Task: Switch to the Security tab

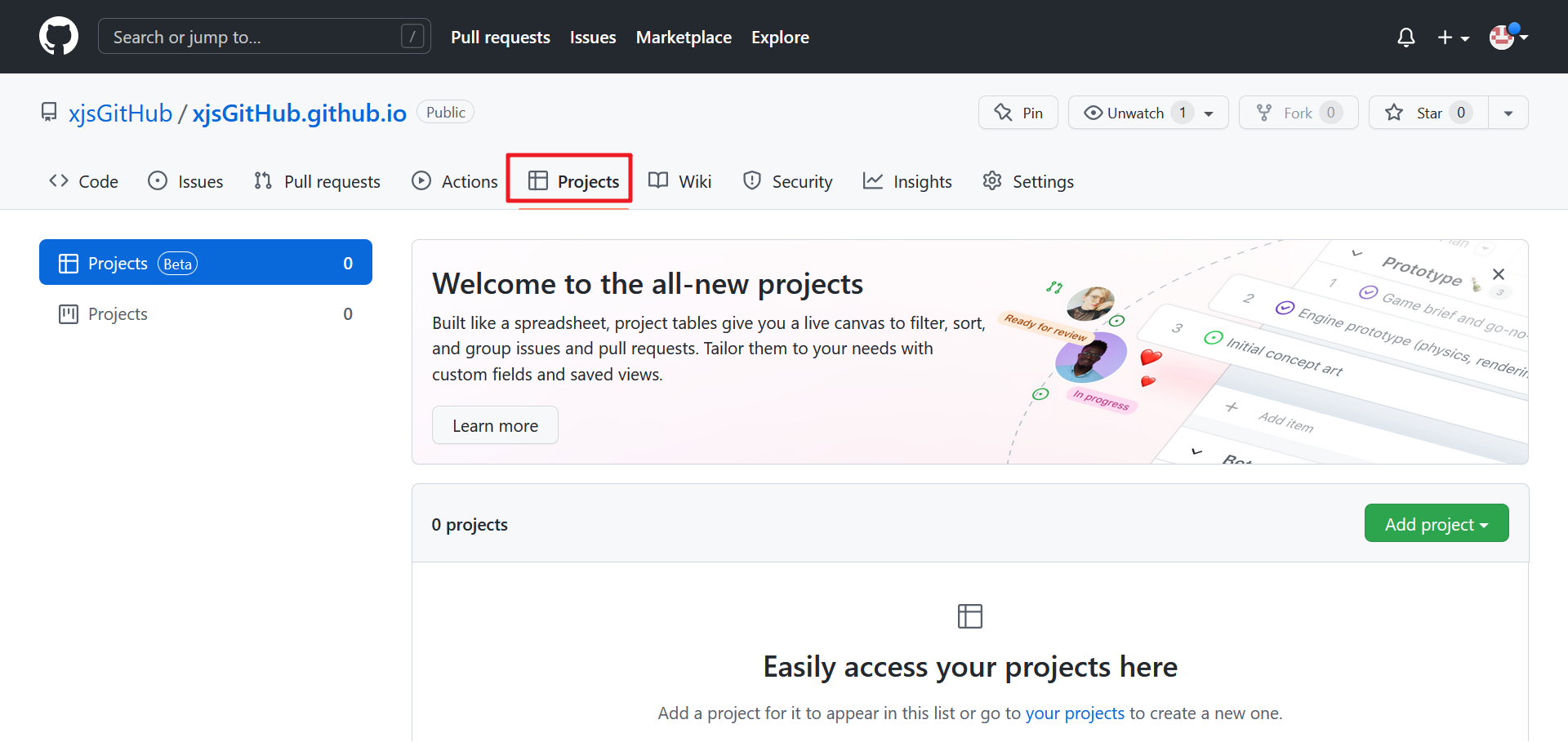Action: [787, 181]
